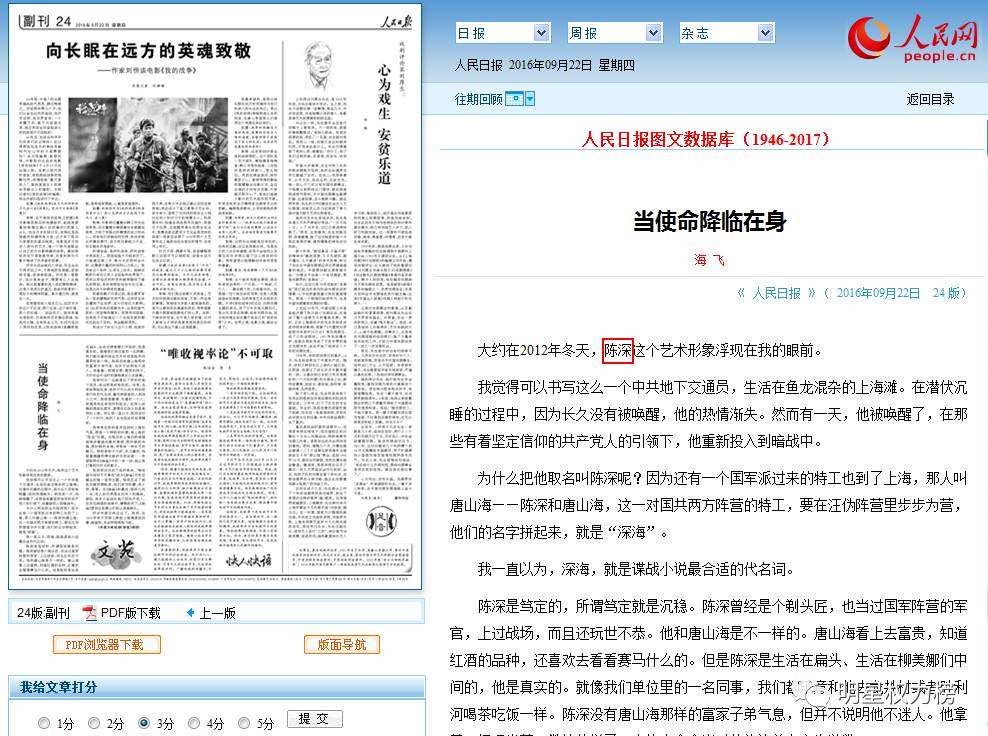
Task: Select the 5分 rating radio button
Action: (x=244, y=723)
